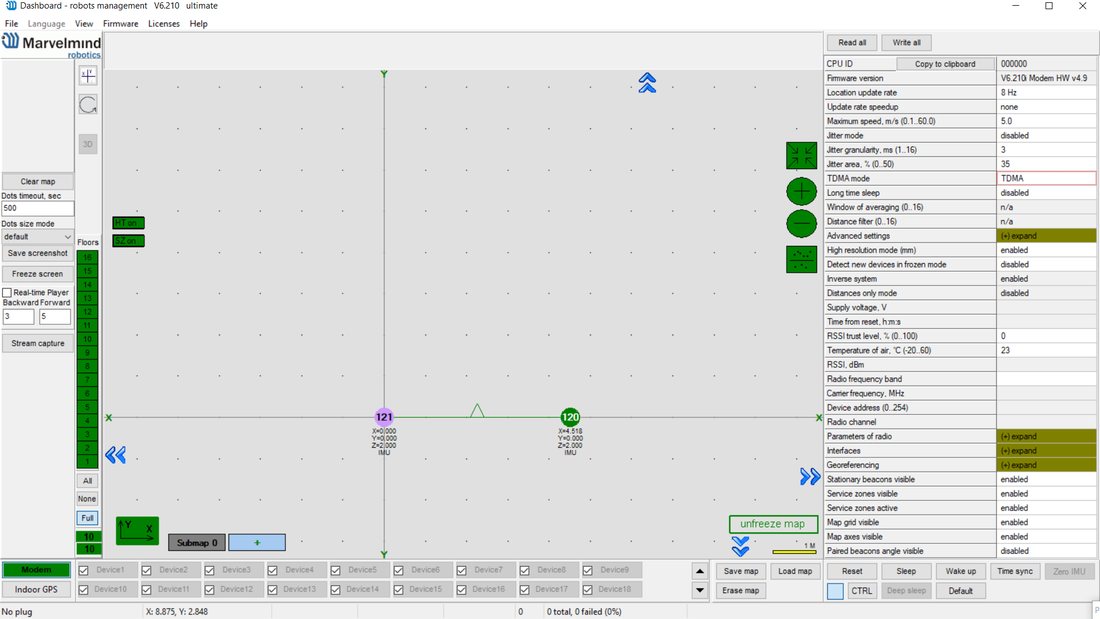The image size is (1100, 619).
Task: Click the Dots timeout input field
Action: (x=37, y=208)
